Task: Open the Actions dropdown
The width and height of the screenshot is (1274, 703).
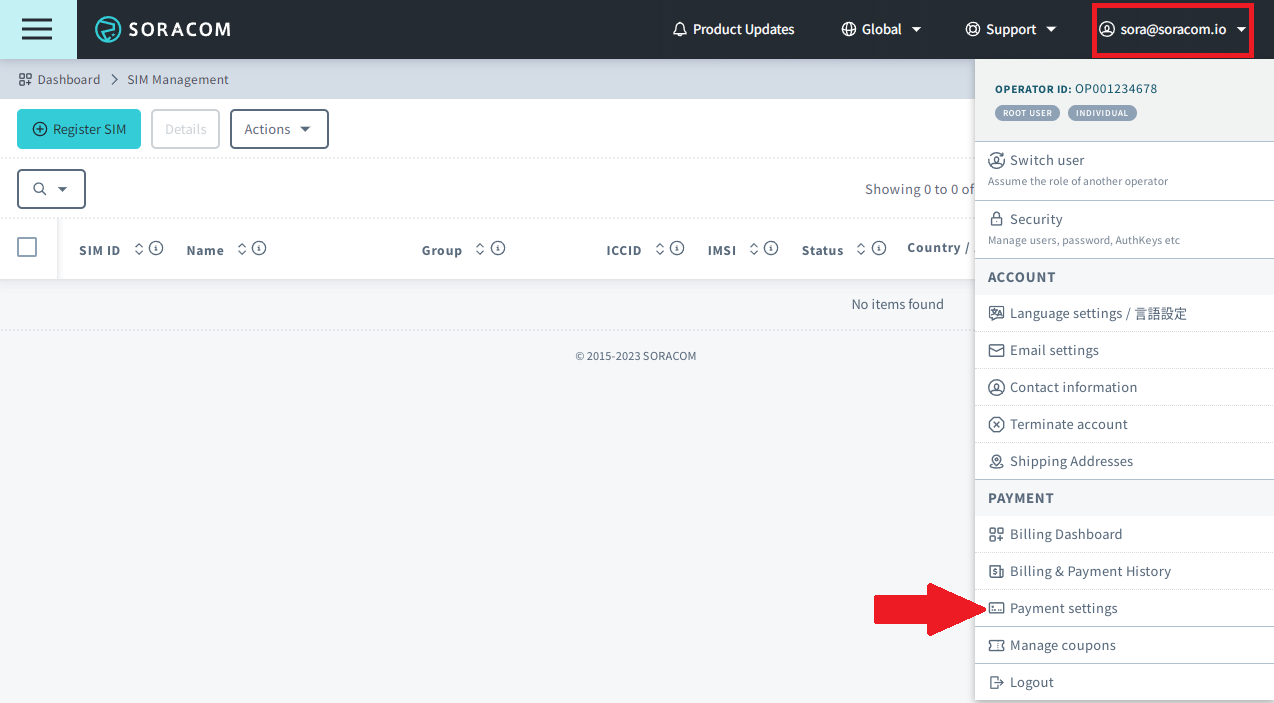Action: (x=279, y=129)
